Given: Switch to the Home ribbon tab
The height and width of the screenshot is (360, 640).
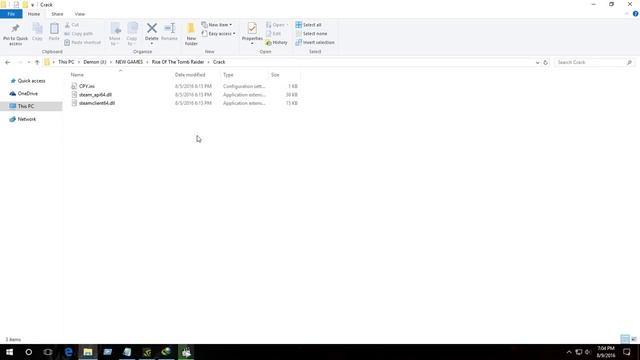Looking at the screenshot, I should [34, 14].
